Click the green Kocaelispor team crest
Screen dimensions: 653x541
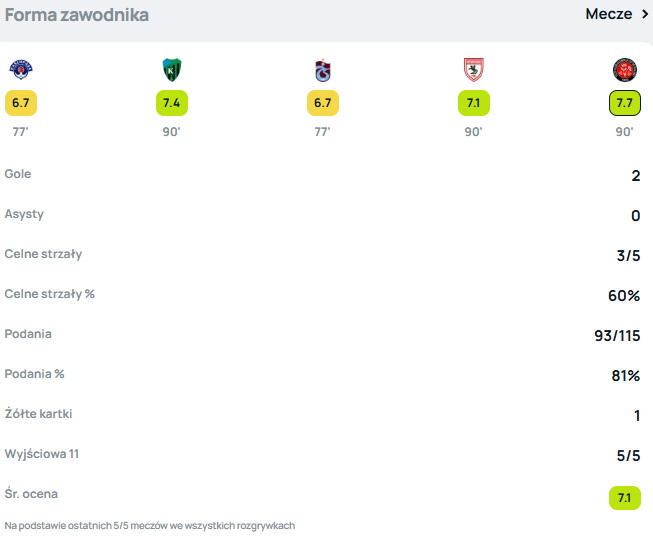coord(171,70)
